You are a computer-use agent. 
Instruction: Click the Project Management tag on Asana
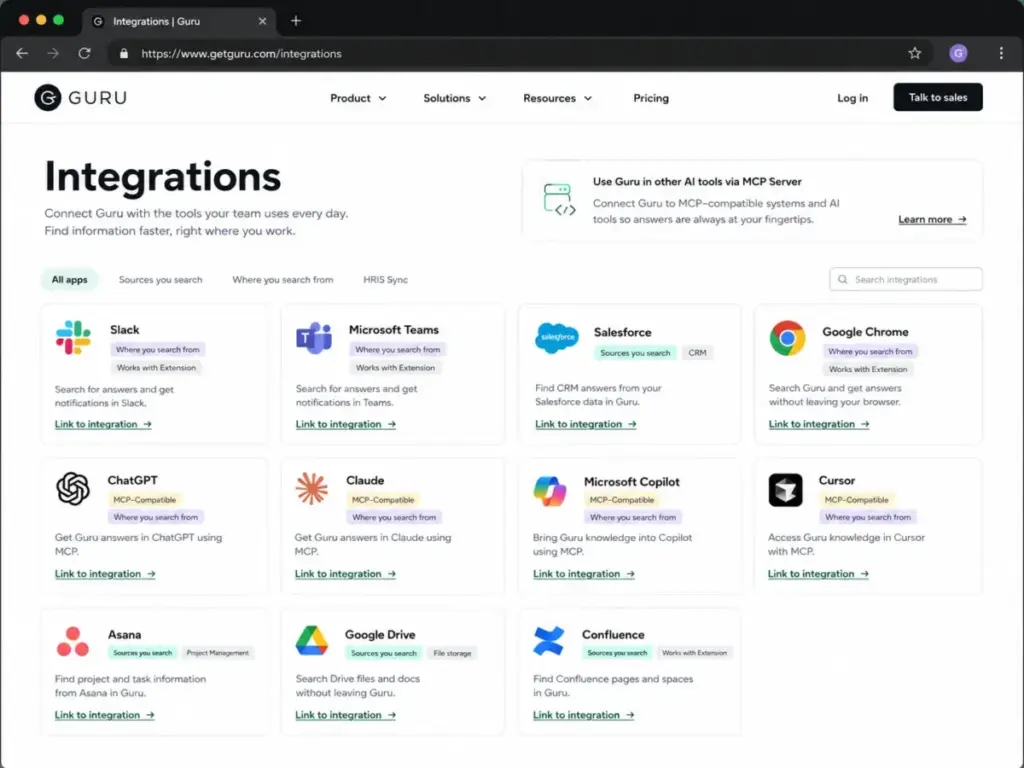point(217,652)
